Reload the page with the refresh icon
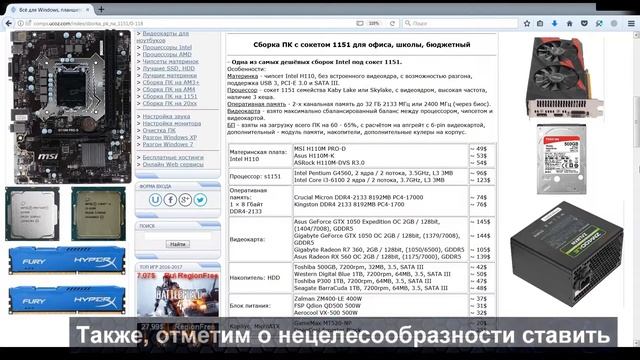The width and height of the screenshot is (640, 360). point(392,24)
